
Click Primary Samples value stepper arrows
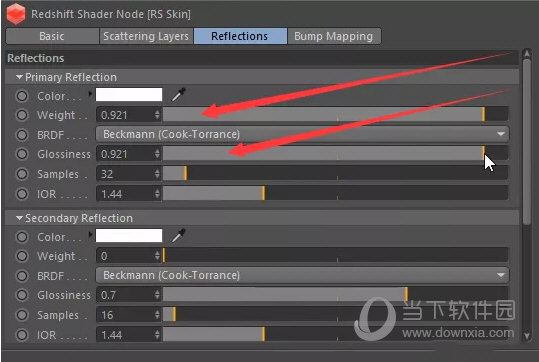(x=157, y=174)
